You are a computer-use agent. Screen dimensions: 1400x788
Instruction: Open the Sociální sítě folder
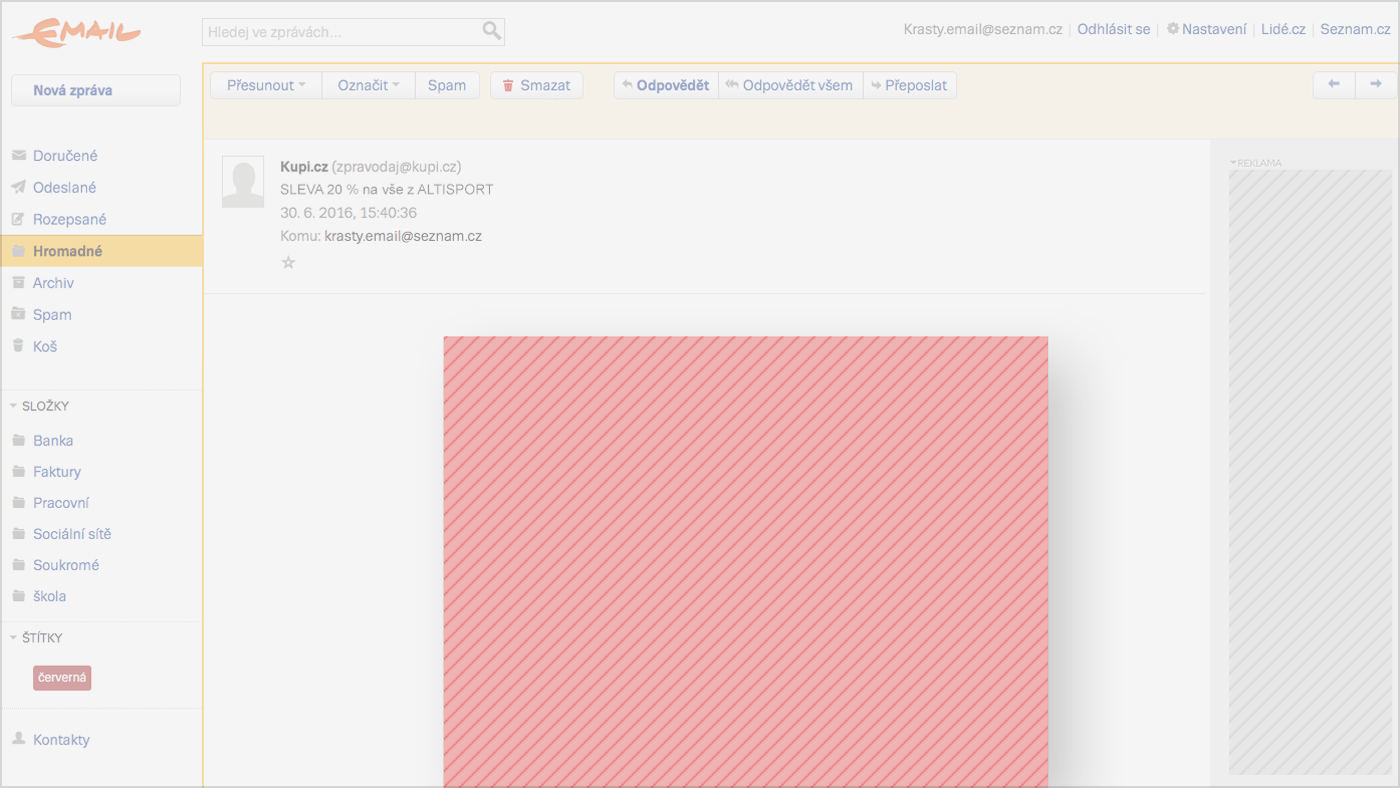point(72,534)
